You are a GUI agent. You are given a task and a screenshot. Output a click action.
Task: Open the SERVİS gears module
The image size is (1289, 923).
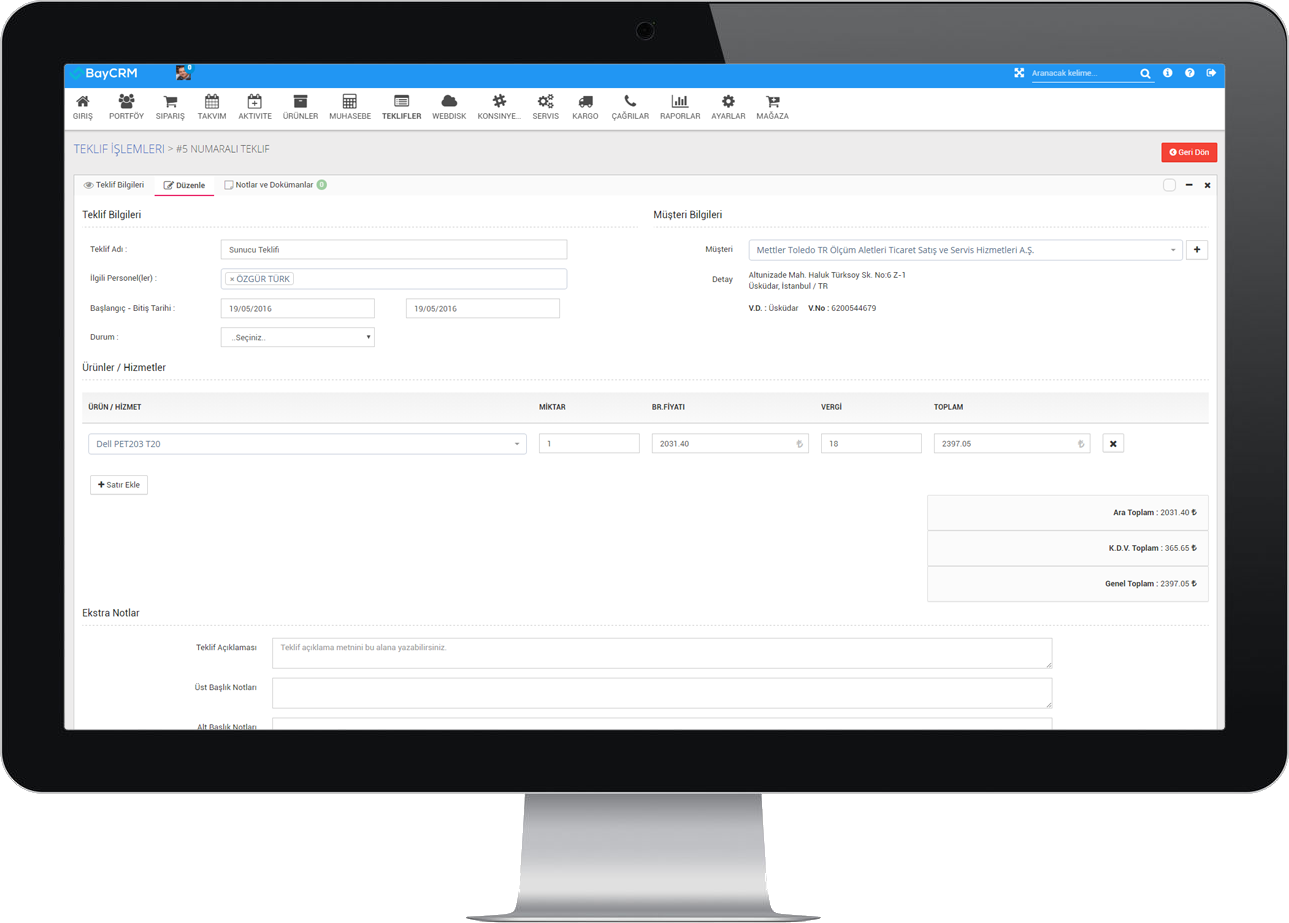tap(546, 107)
